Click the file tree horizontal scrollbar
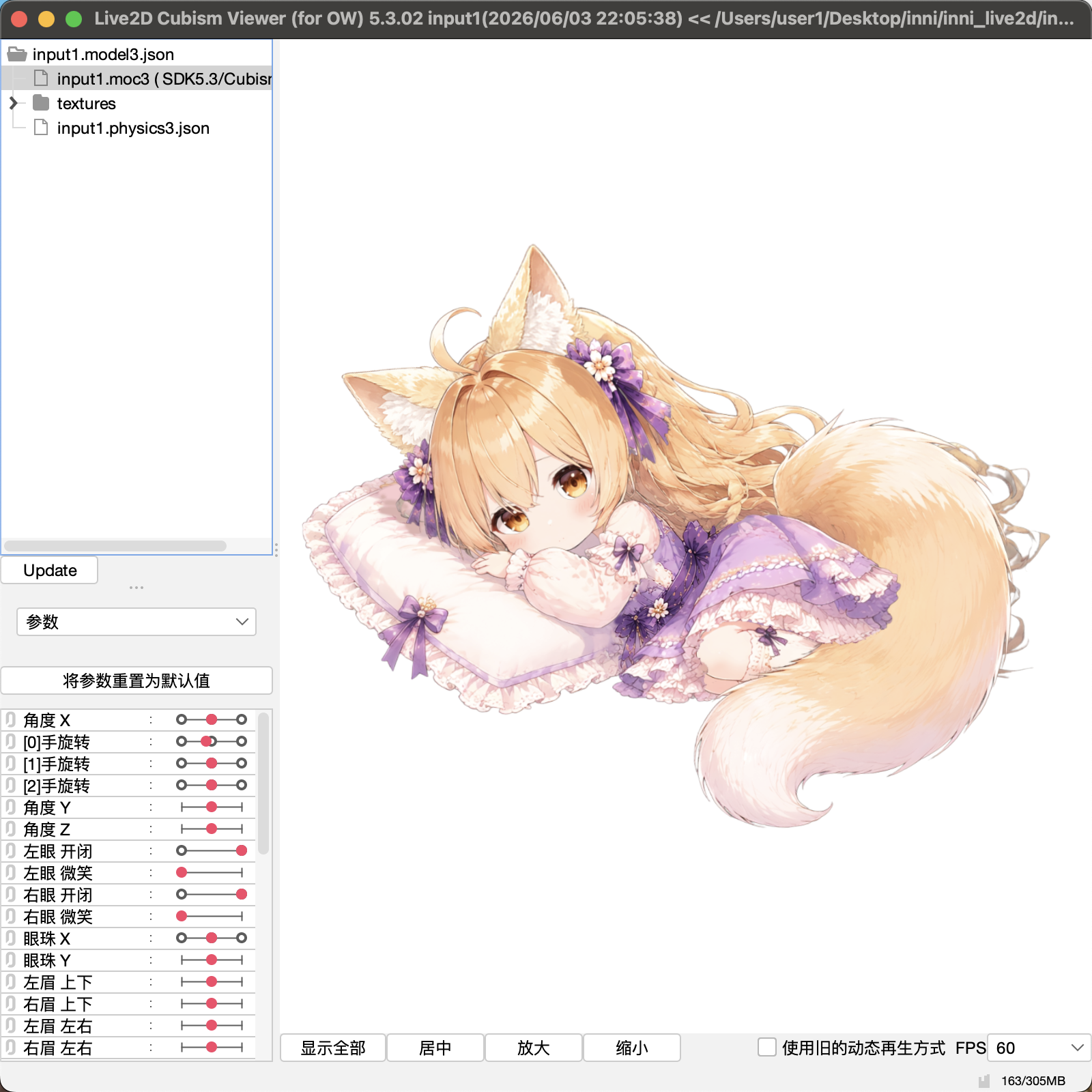 tap(115, 546)
